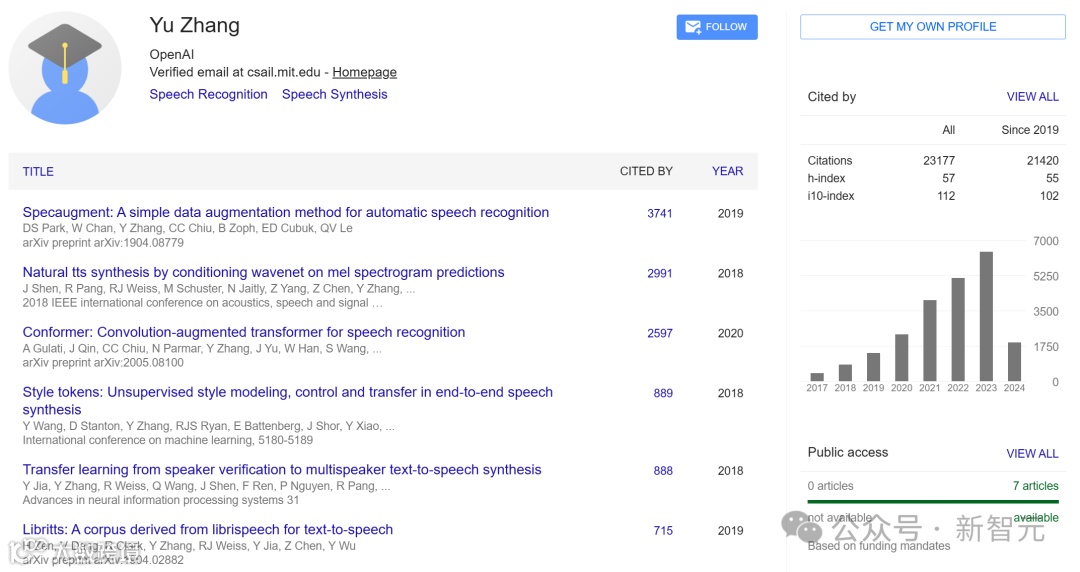Open the Homepage link
1080x572 pixels.
(364, 72)
